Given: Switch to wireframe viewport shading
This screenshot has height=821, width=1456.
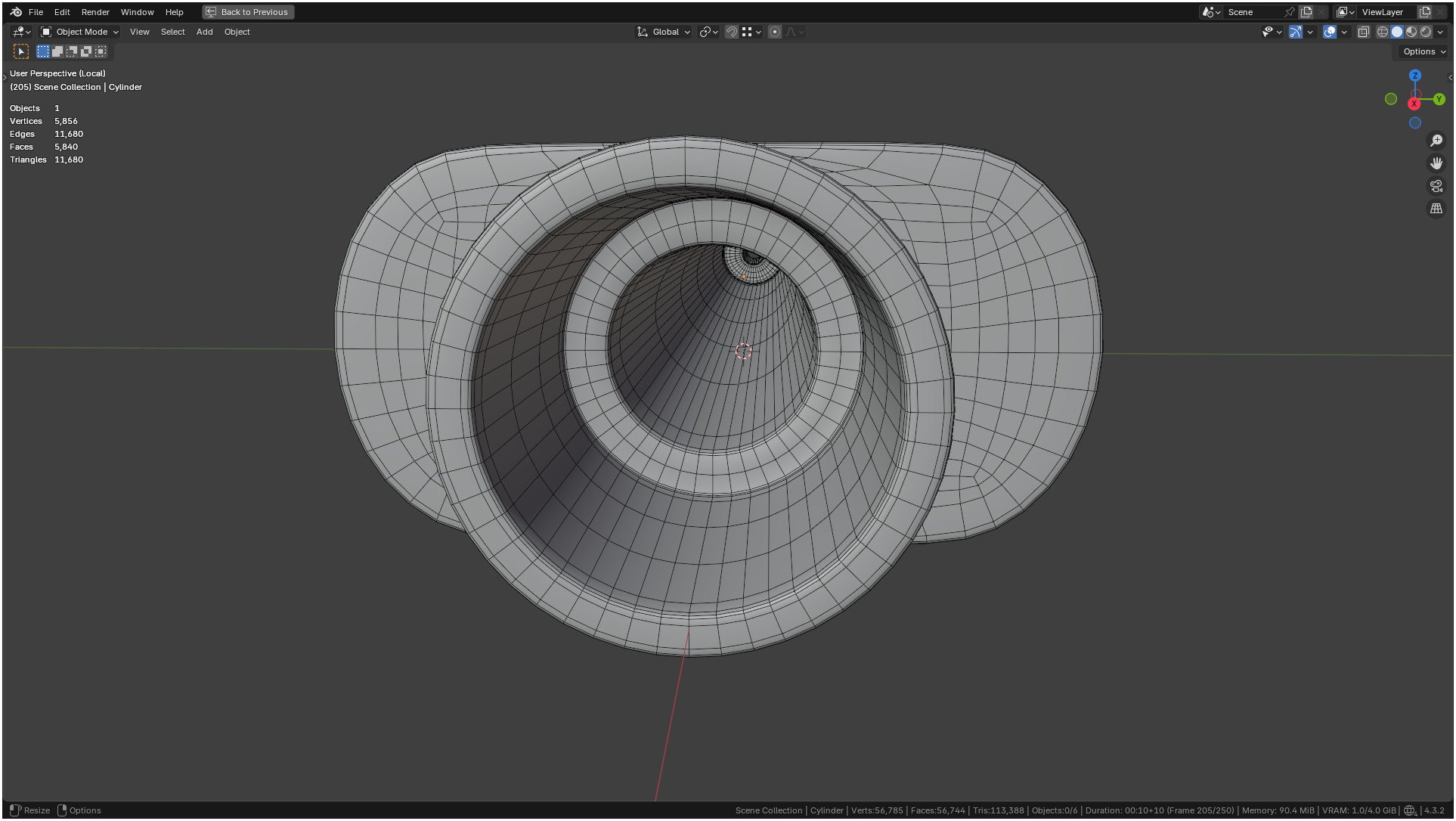Looking at the screenshot, I should click(x=1382, y=32).
